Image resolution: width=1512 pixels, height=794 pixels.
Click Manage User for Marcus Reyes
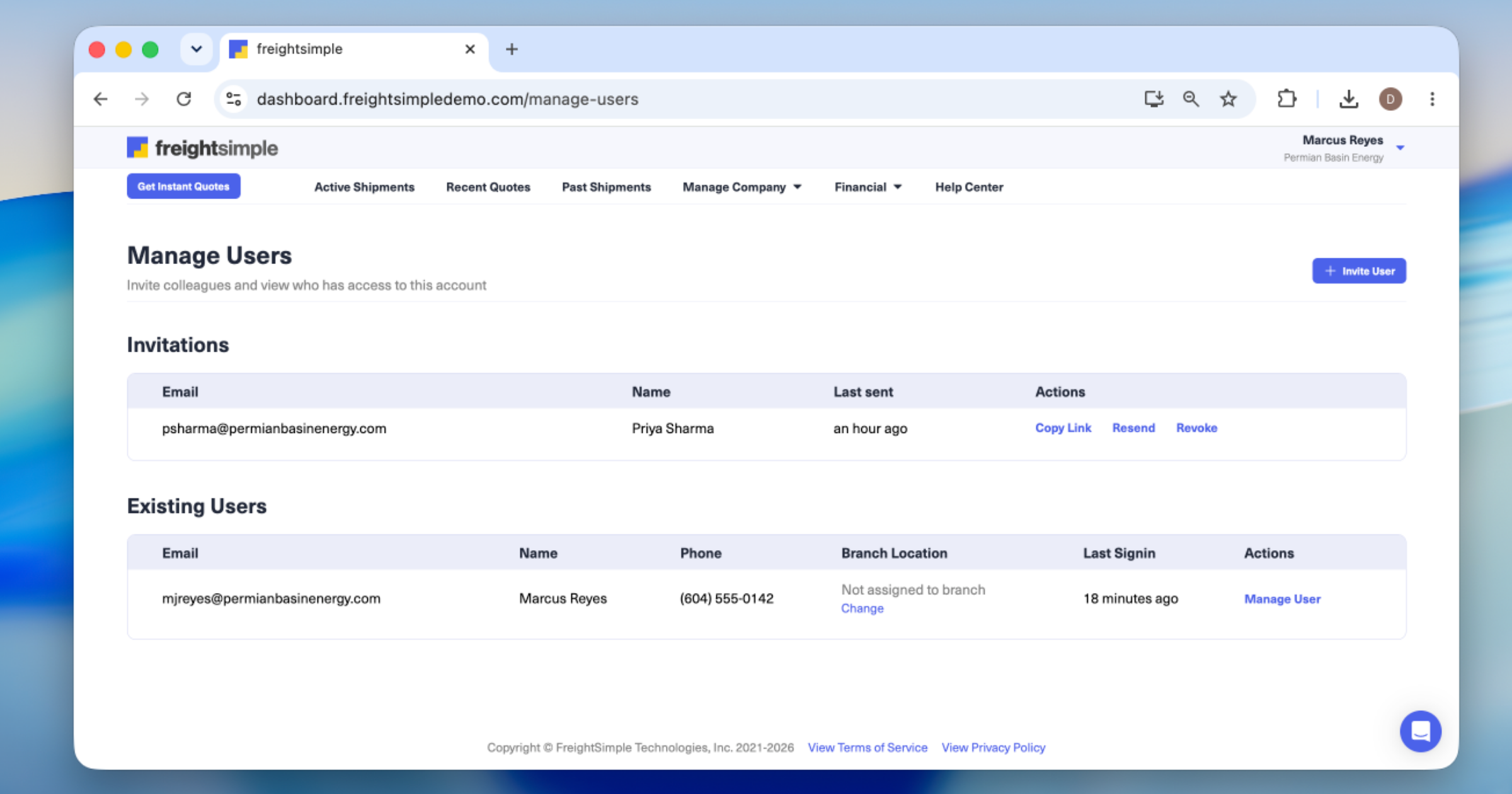[1282, 599]
